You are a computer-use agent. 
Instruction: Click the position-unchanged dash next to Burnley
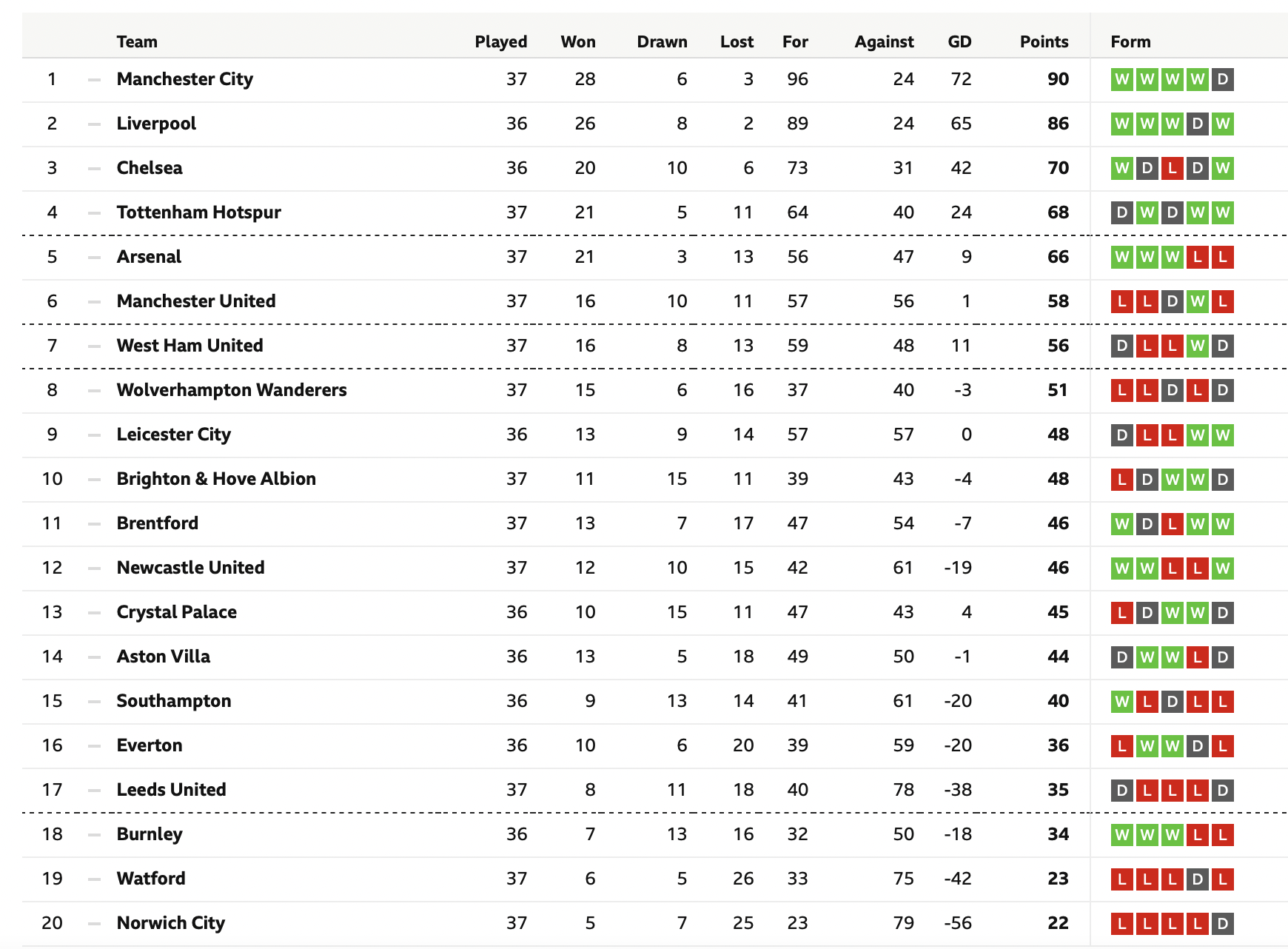coord(94,834)
